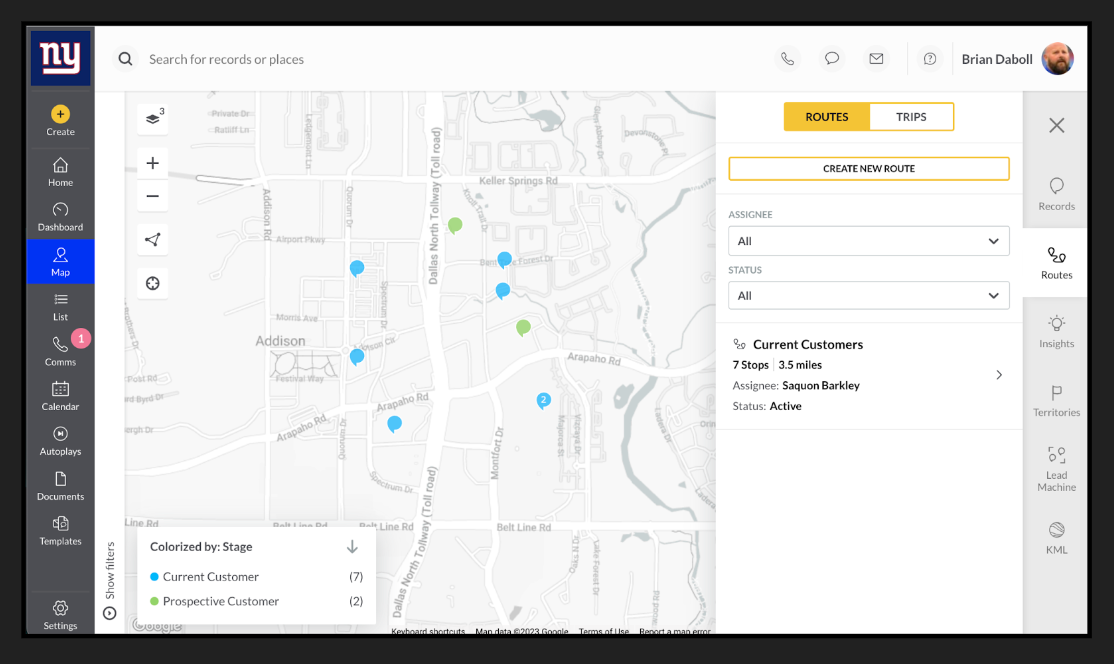Click the locate crosshair map button
Viewport: 1114px width, 664px height.
point(153,283)
